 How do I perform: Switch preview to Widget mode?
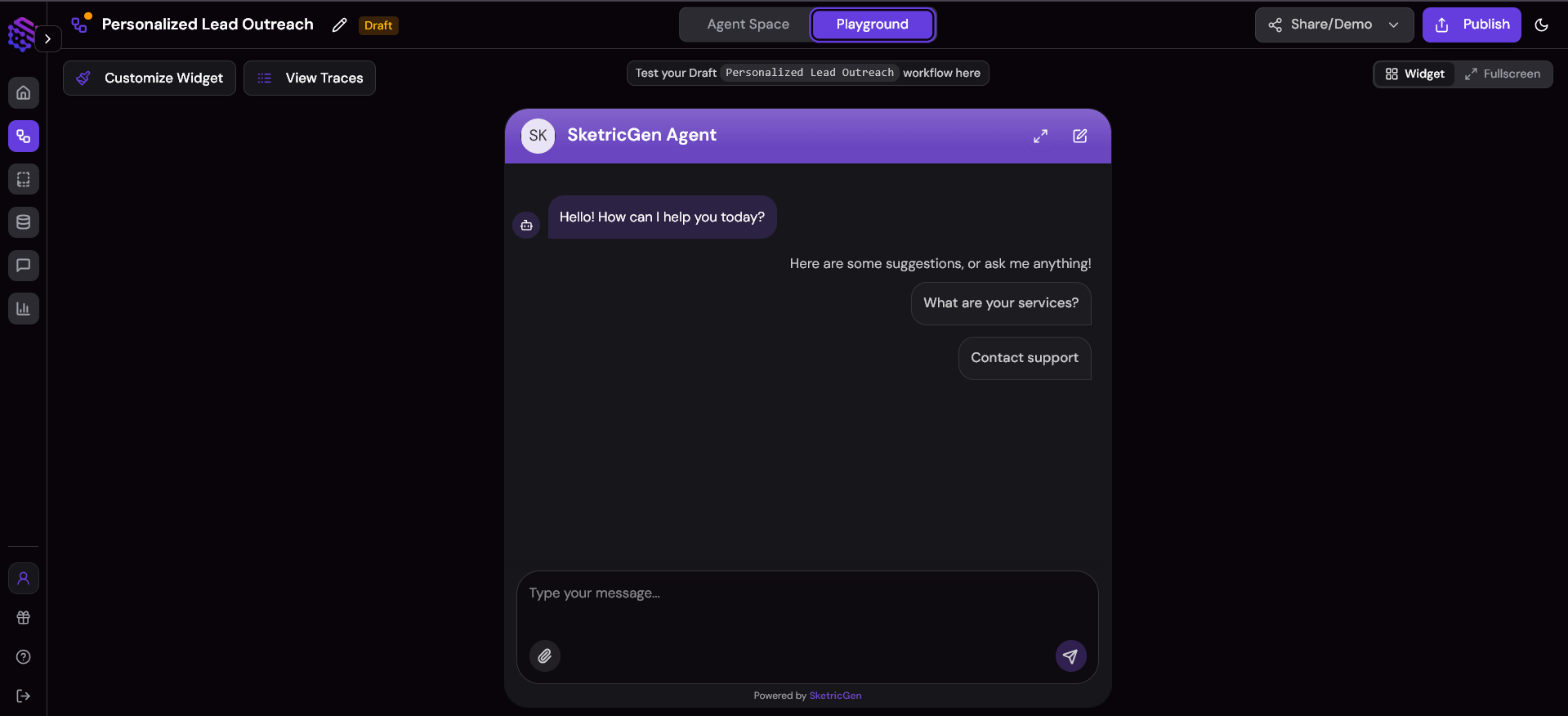(1415, 74)
